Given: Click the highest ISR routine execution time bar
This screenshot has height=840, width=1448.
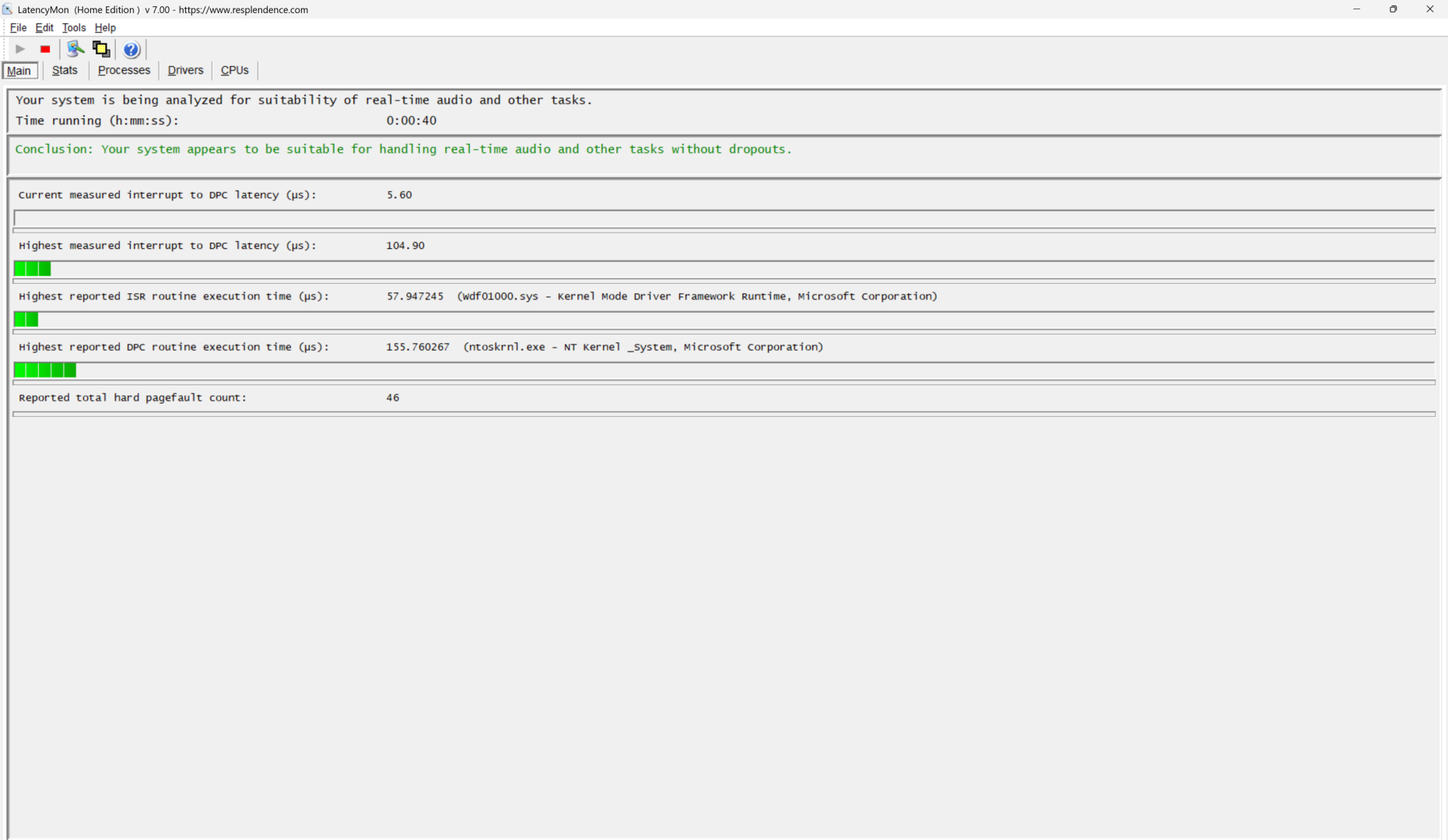Looking at the screenshot, I should point(26,320).
